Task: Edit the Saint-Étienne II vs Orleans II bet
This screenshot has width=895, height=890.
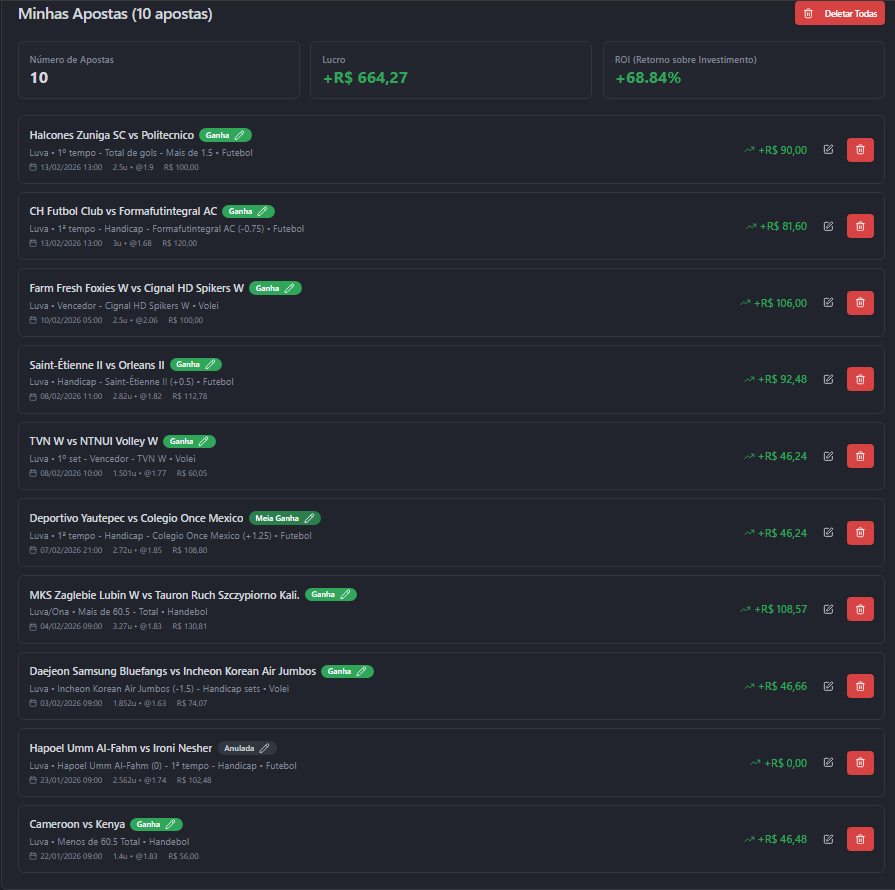Action: (x=828, y=379)
